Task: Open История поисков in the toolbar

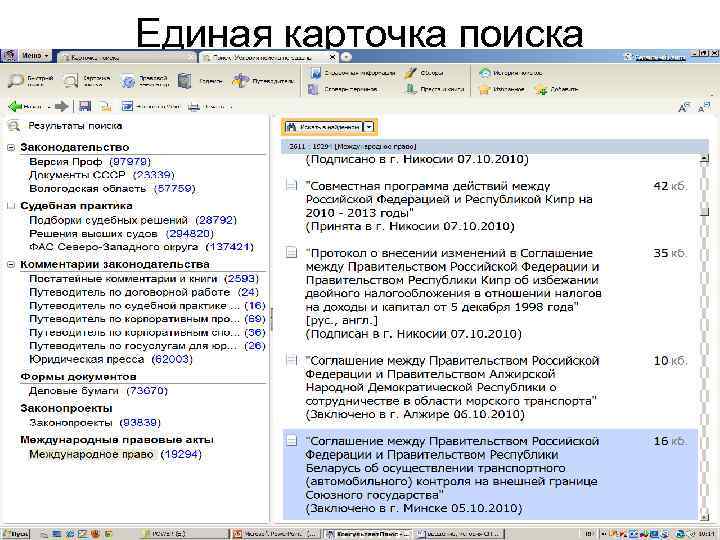Action: [511, 73]
